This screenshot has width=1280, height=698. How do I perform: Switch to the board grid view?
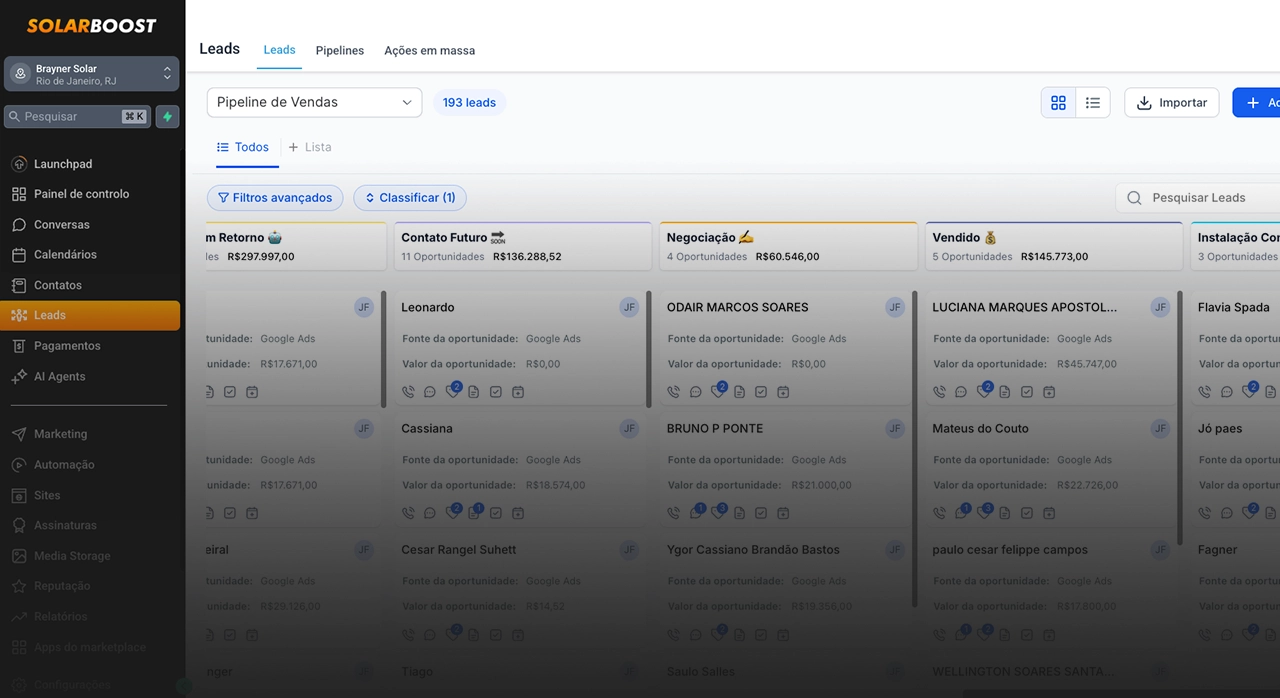pos(1058,103)
